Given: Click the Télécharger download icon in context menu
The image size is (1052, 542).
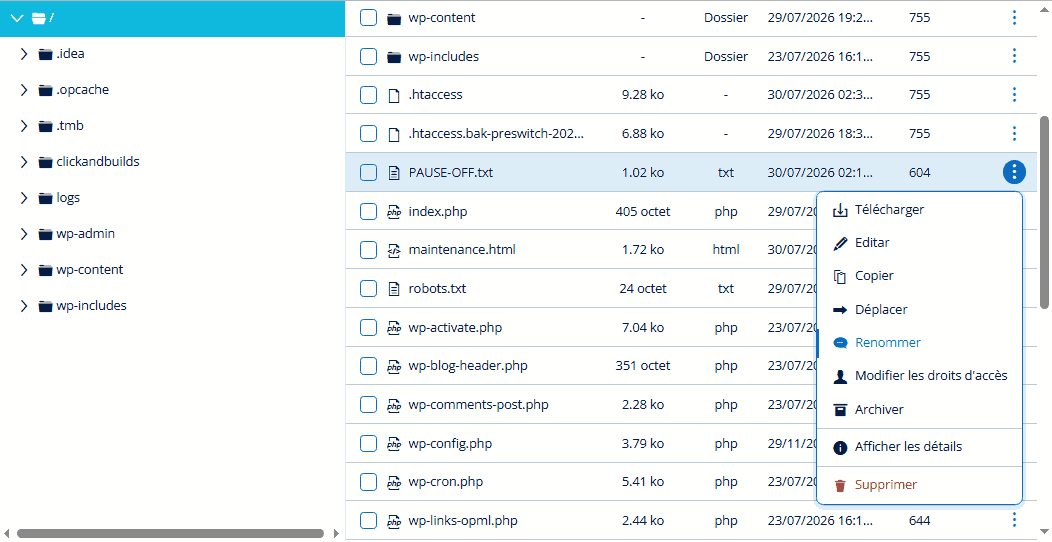Looking at the screenshot, I should [x=840, y=211].
